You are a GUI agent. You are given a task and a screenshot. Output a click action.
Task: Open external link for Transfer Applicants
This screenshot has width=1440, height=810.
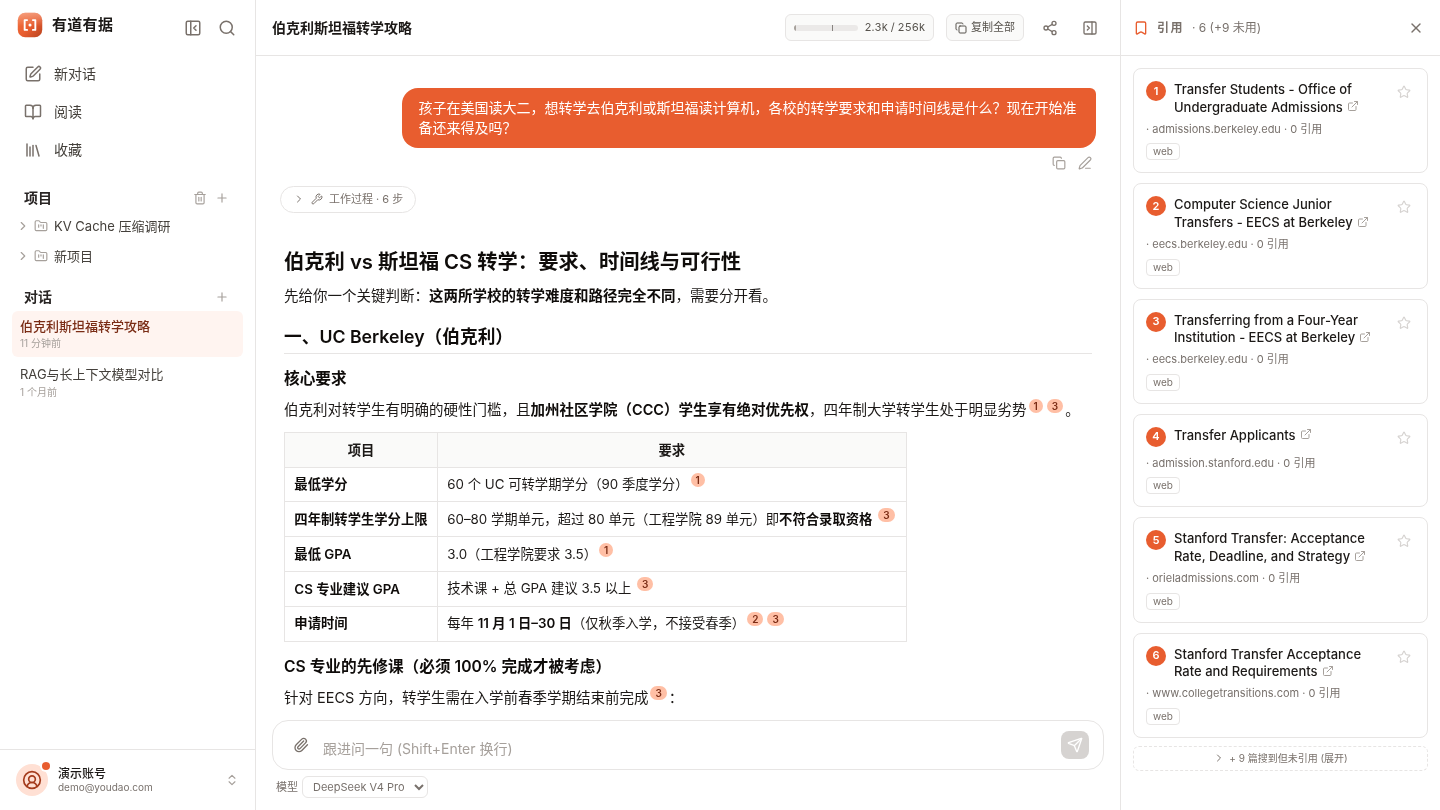(1306, 434)
